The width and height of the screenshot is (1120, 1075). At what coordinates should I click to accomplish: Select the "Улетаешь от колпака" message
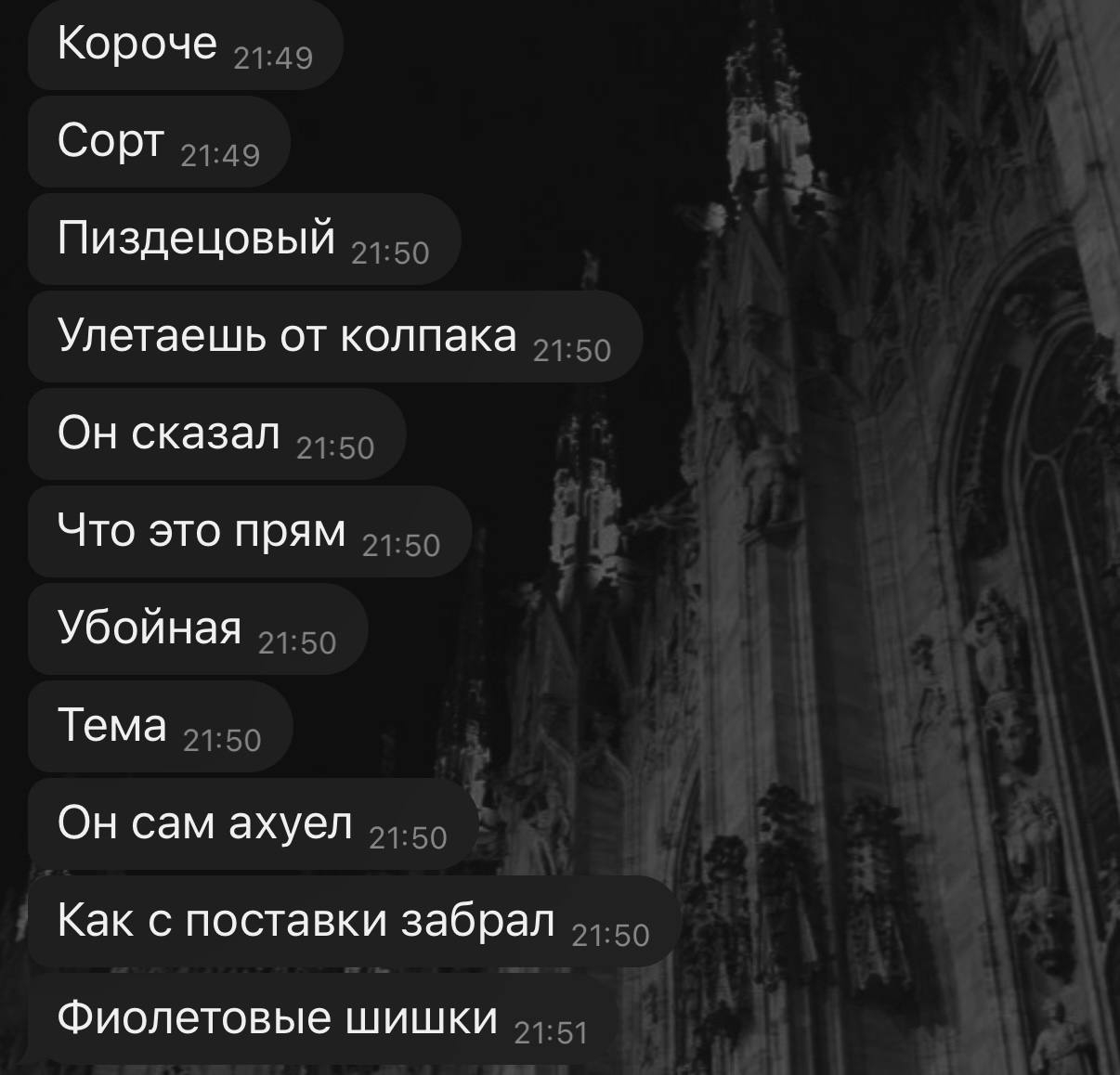pyautogui.click(x=335, y=336)
